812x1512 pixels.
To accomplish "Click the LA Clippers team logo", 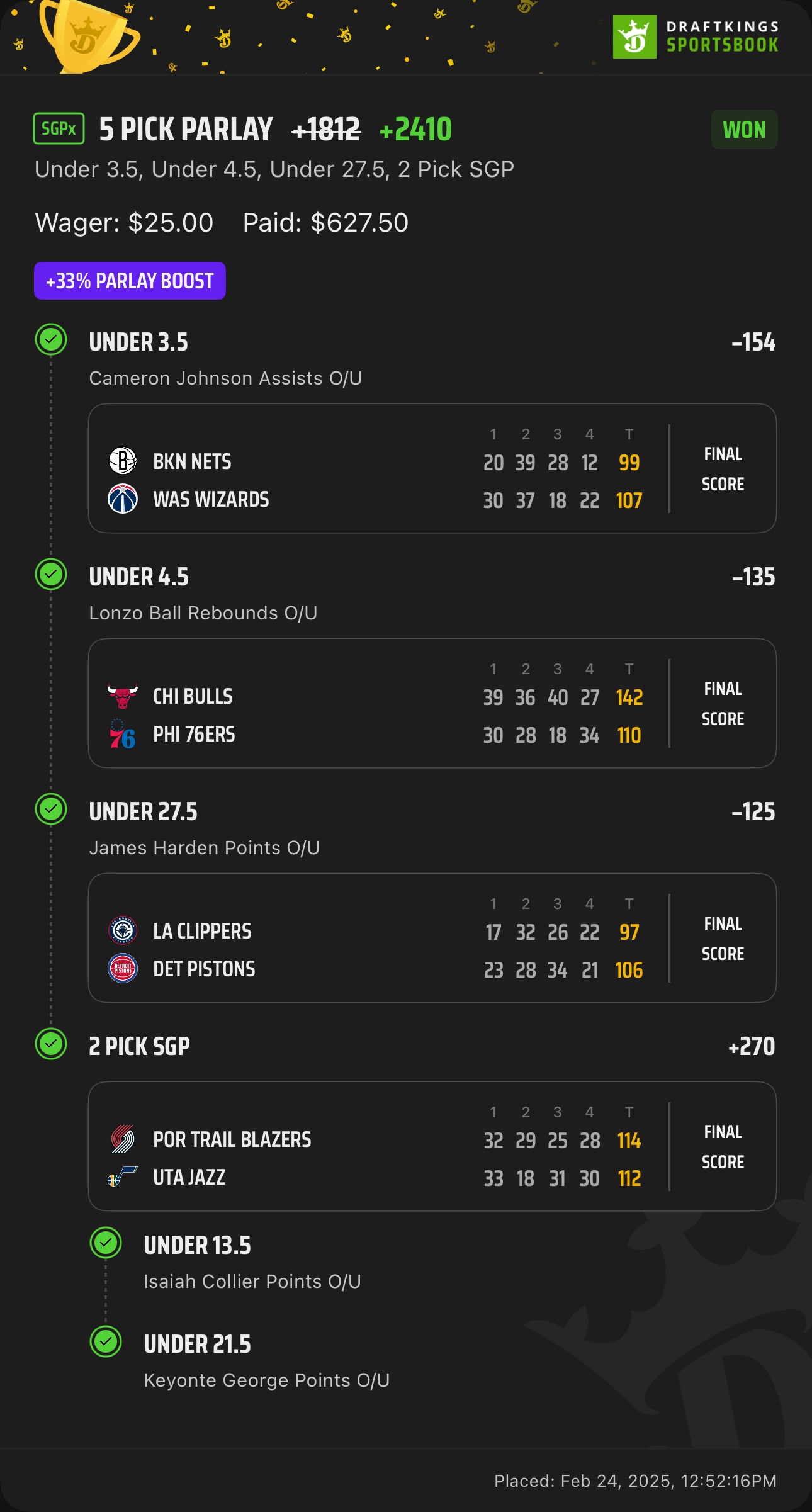I will click(x=123, y=931).
